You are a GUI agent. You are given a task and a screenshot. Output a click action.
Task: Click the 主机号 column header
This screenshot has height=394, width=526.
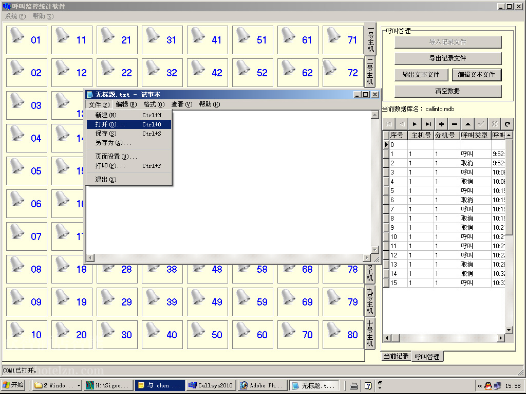pyautogui.click(x=421, y=135)
